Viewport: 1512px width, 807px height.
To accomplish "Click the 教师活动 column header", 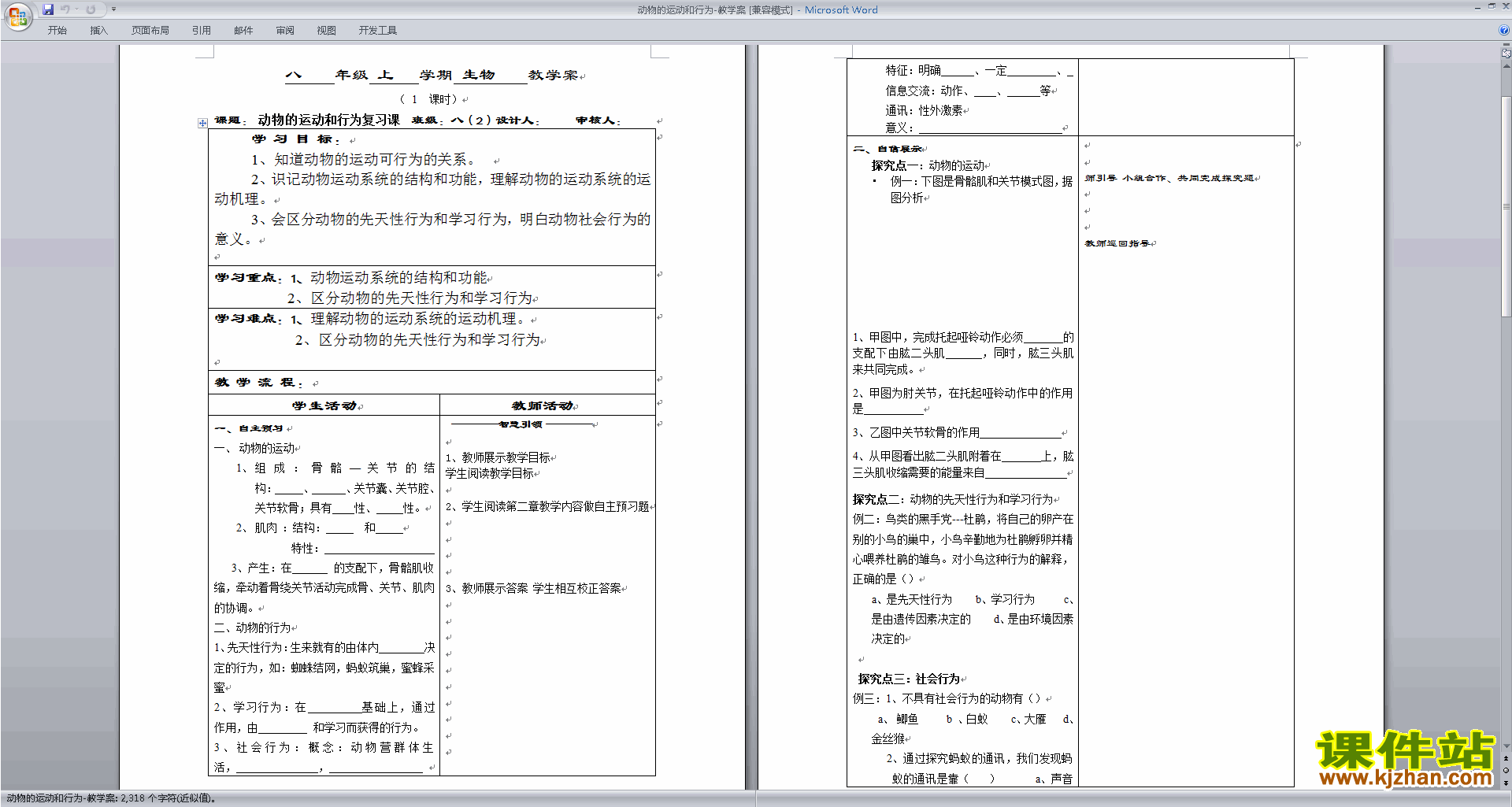I will point(543,405).
